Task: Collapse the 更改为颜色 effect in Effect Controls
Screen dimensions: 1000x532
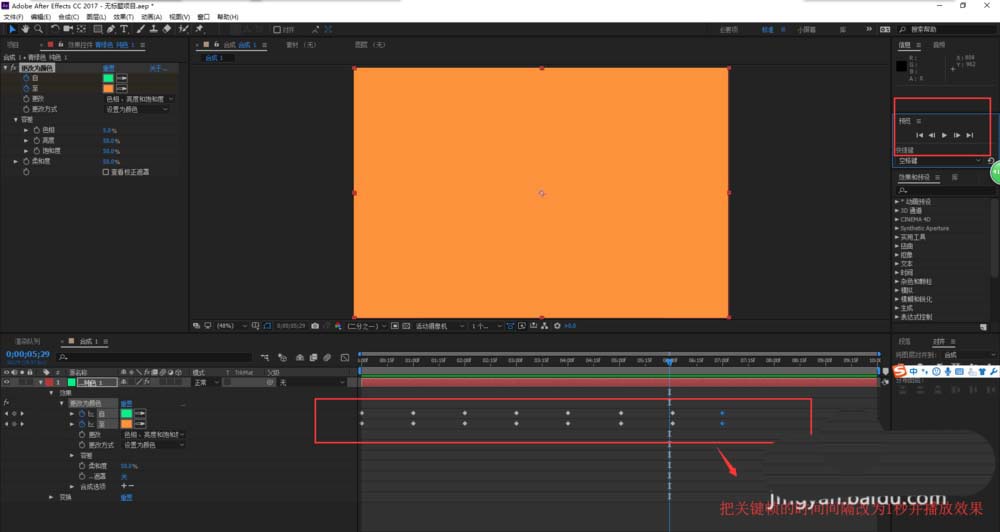Action: (x=6, y=68)
